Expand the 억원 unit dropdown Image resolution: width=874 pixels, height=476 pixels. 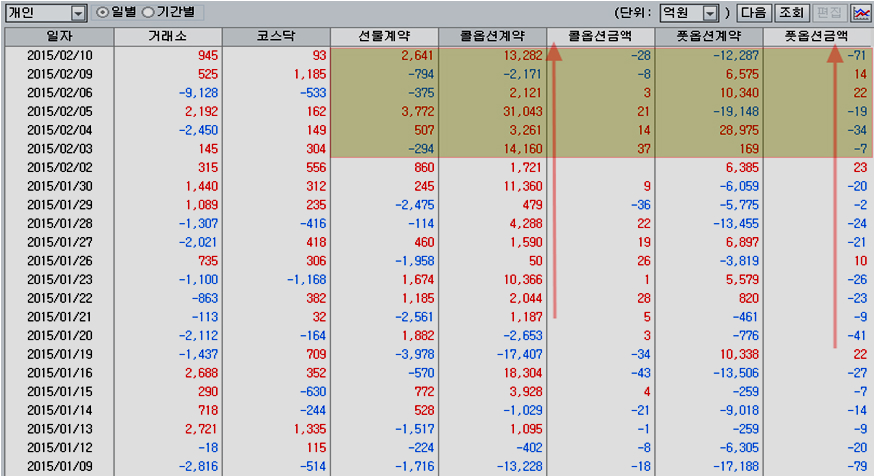710,13
